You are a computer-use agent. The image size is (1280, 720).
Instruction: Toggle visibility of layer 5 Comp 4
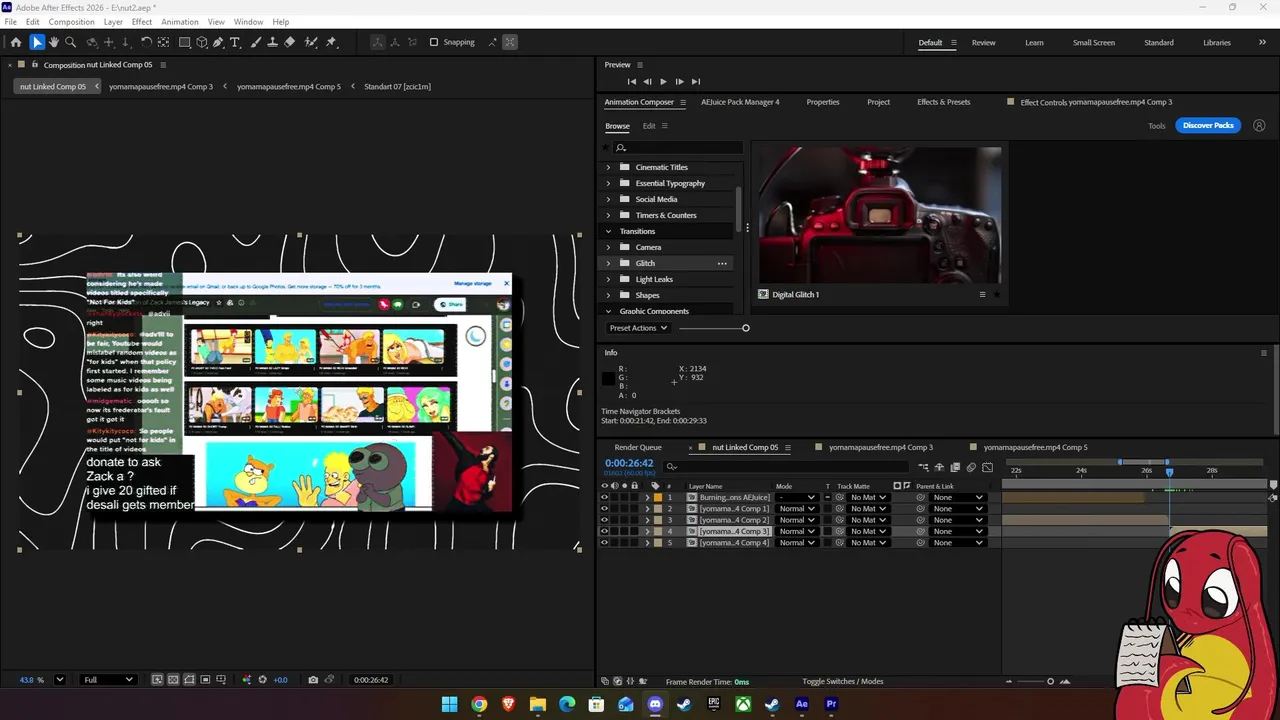click(x=604, y=542)
